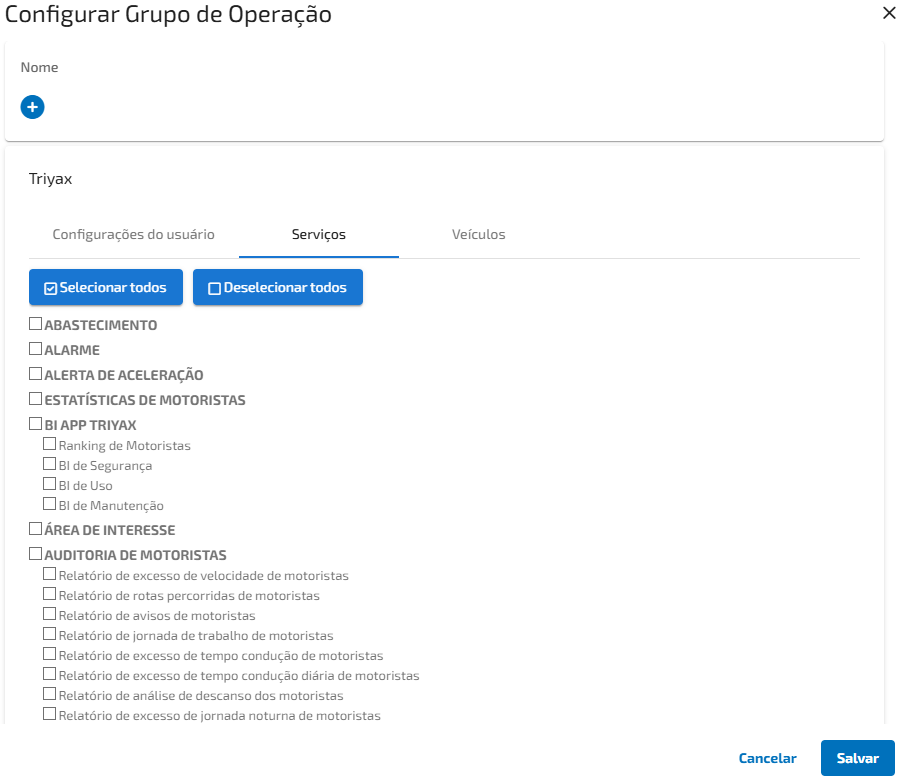Click the Configurar Grupo de Operação title
This screenshot has width=903, height=784.
(168, 15)
